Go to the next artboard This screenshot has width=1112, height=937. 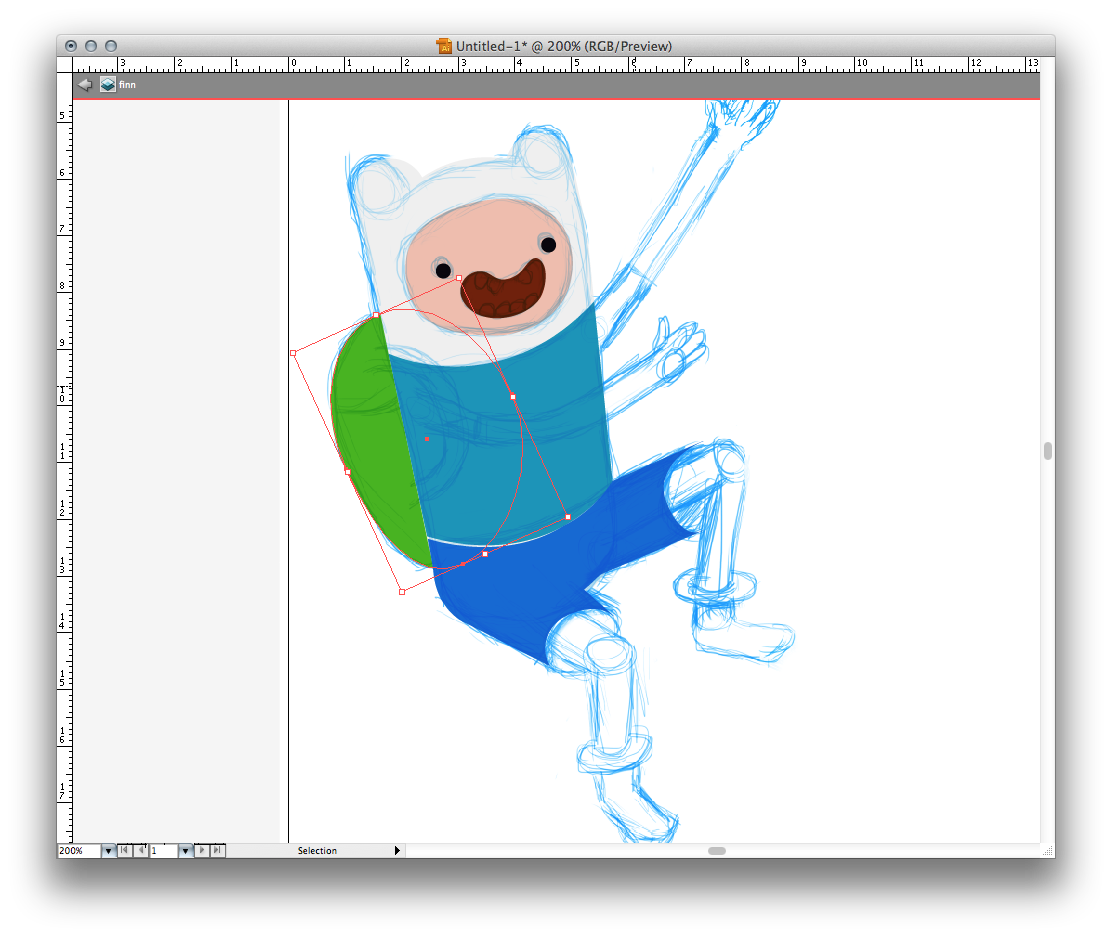point(202,851)
